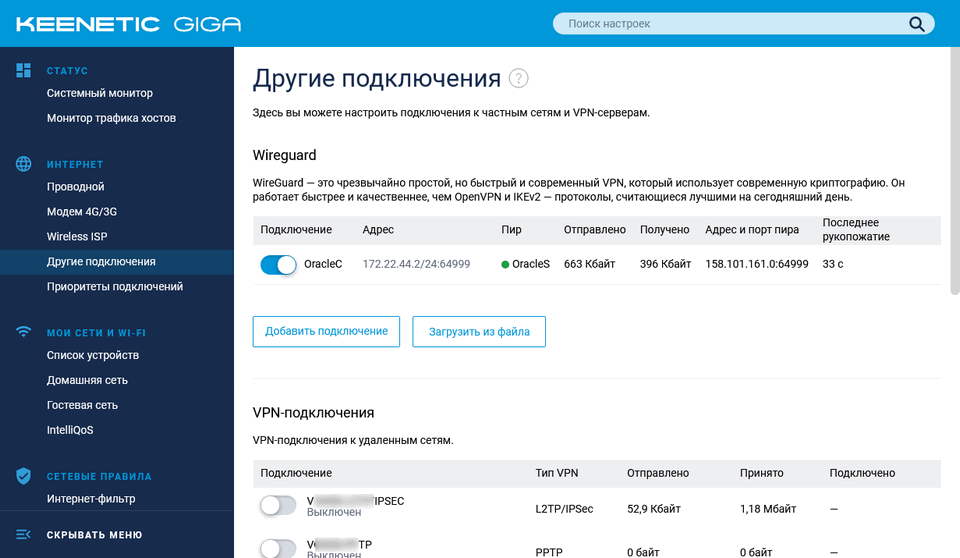
Task: Open IntelliQoS settings
Action: pos(70,430)
